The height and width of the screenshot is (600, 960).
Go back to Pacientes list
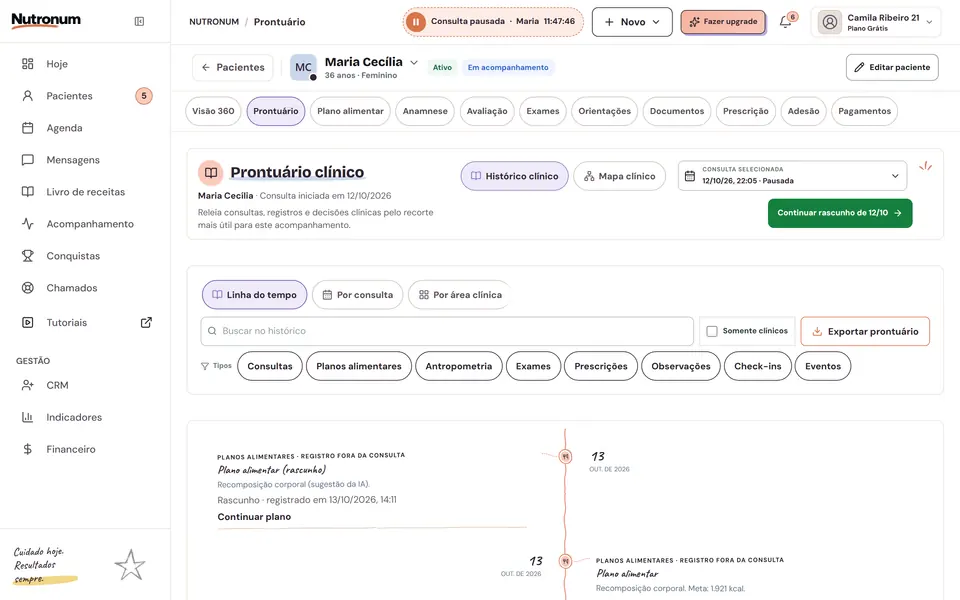point(233,67)
